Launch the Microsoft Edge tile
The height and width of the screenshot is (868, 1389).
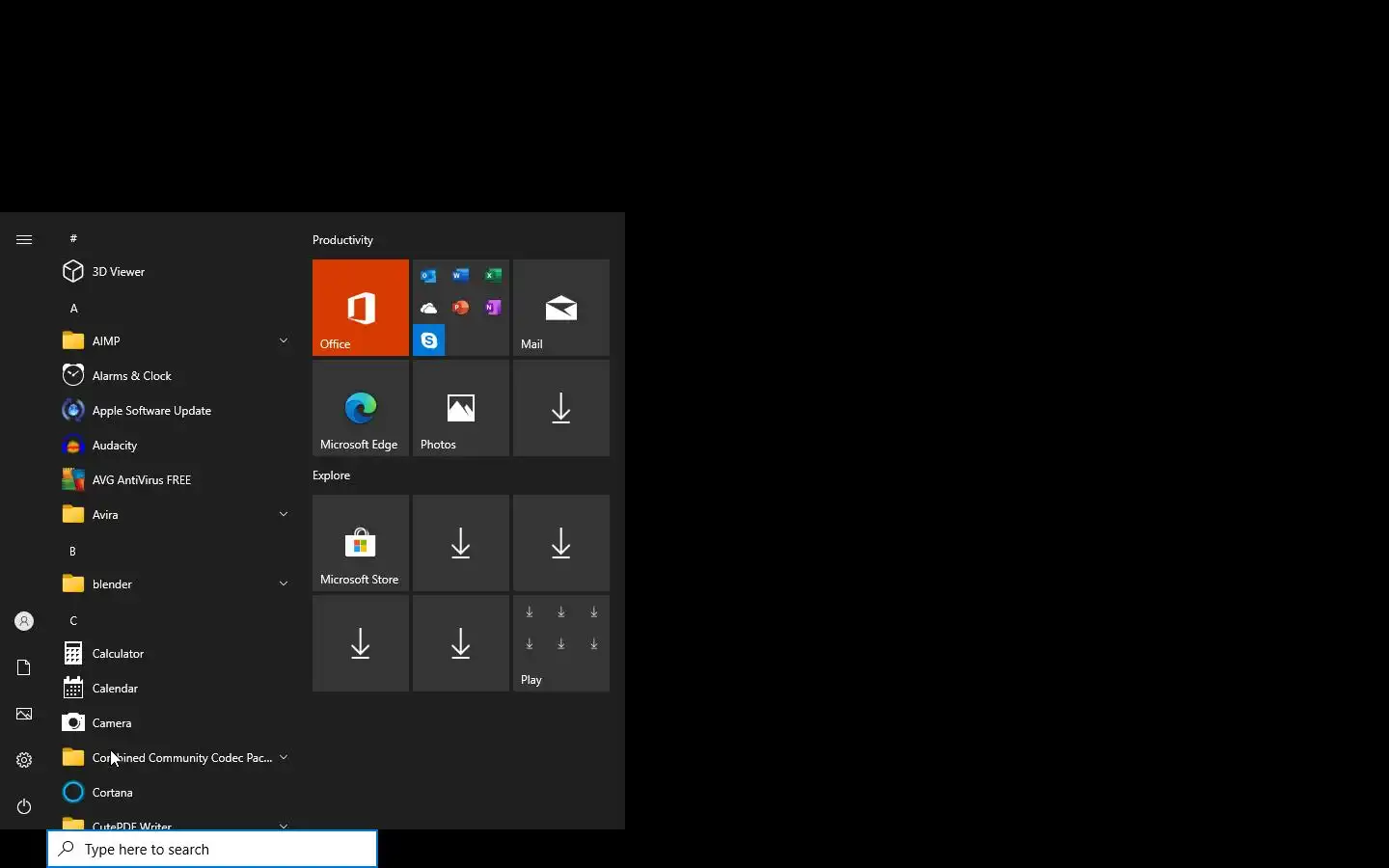point(361,408)
